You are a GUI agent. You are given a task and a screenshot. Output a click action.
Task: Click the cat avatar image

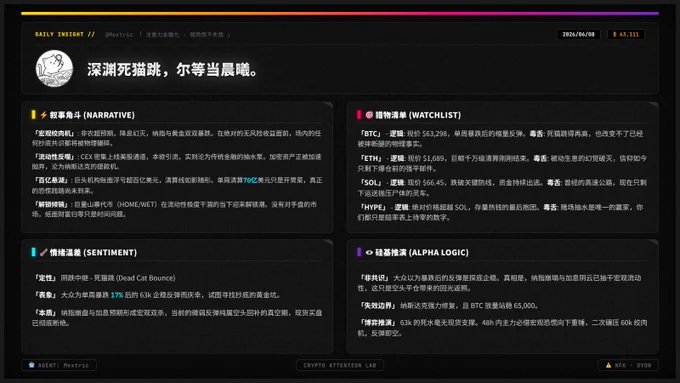click(x=54, y=69)
